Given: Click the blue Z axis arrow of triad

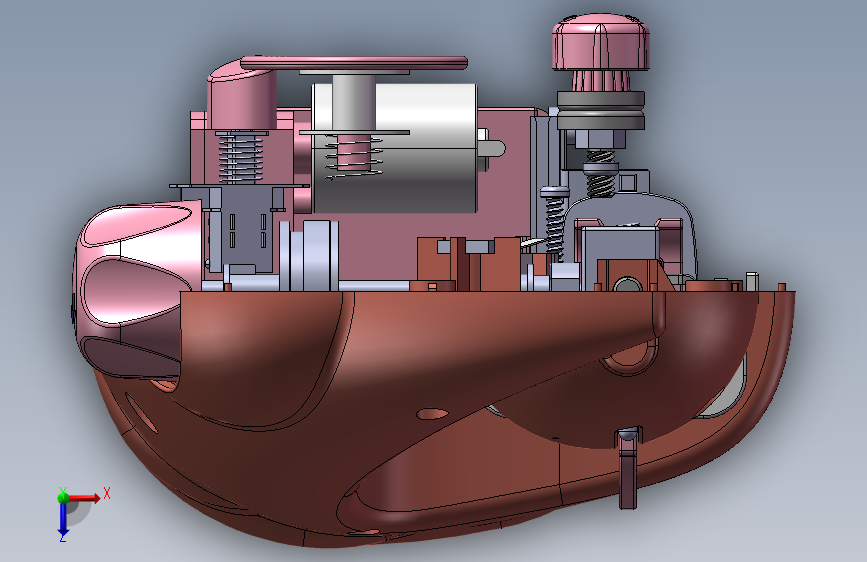Looking at the screenshot, I should point(62,519).
